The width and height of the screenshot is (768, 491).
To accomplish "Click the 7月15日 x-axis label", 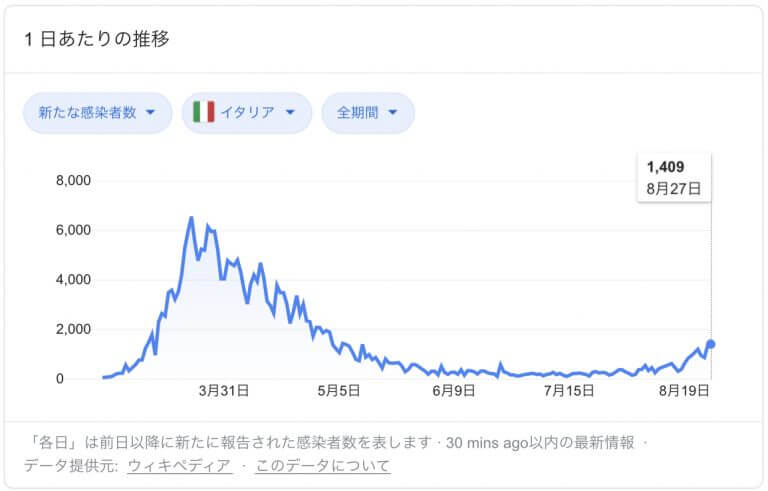I will pos(567,391).
